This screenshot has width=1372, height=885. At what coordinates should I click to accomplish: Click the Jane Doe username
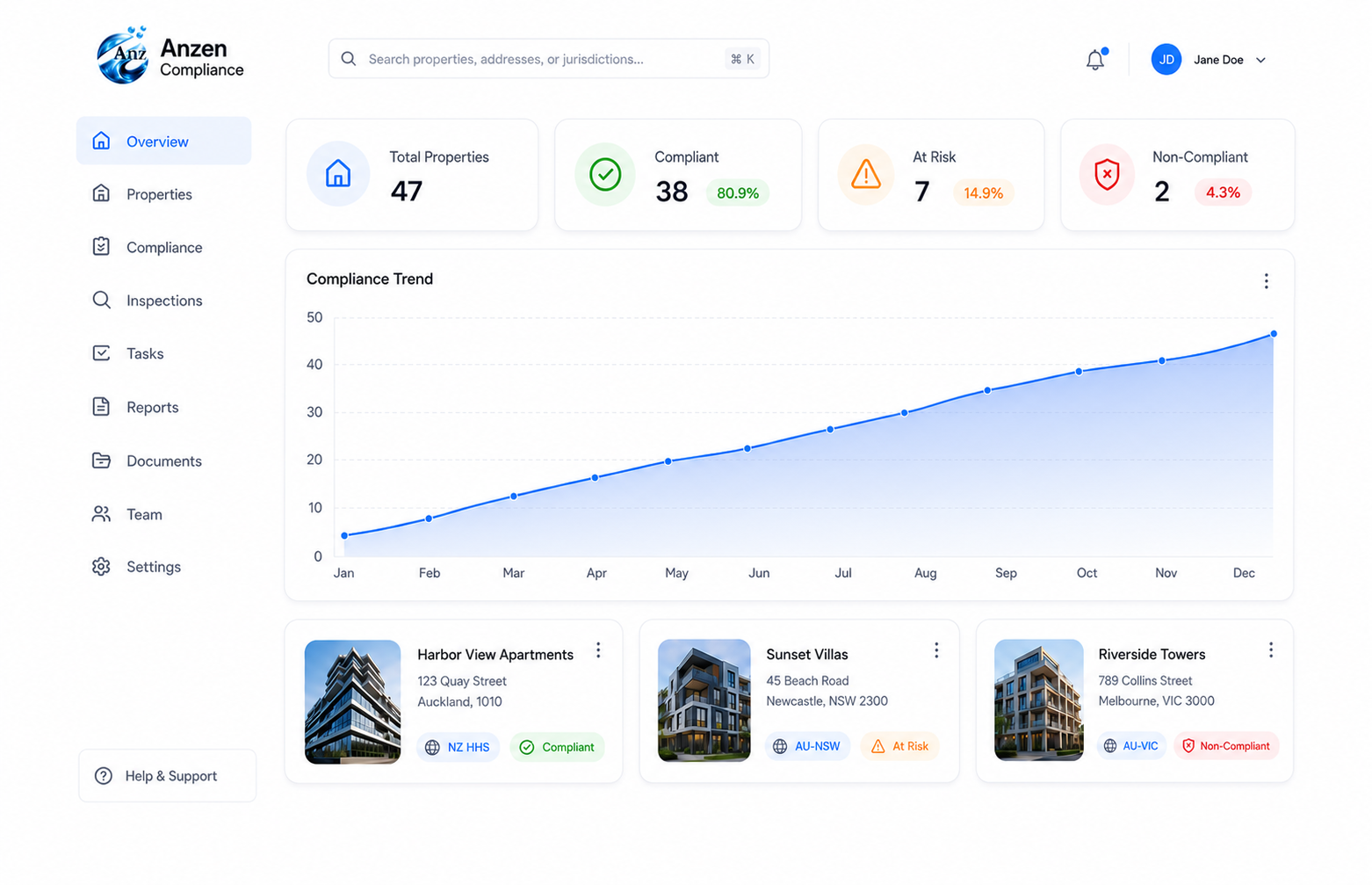[1218, 60]
